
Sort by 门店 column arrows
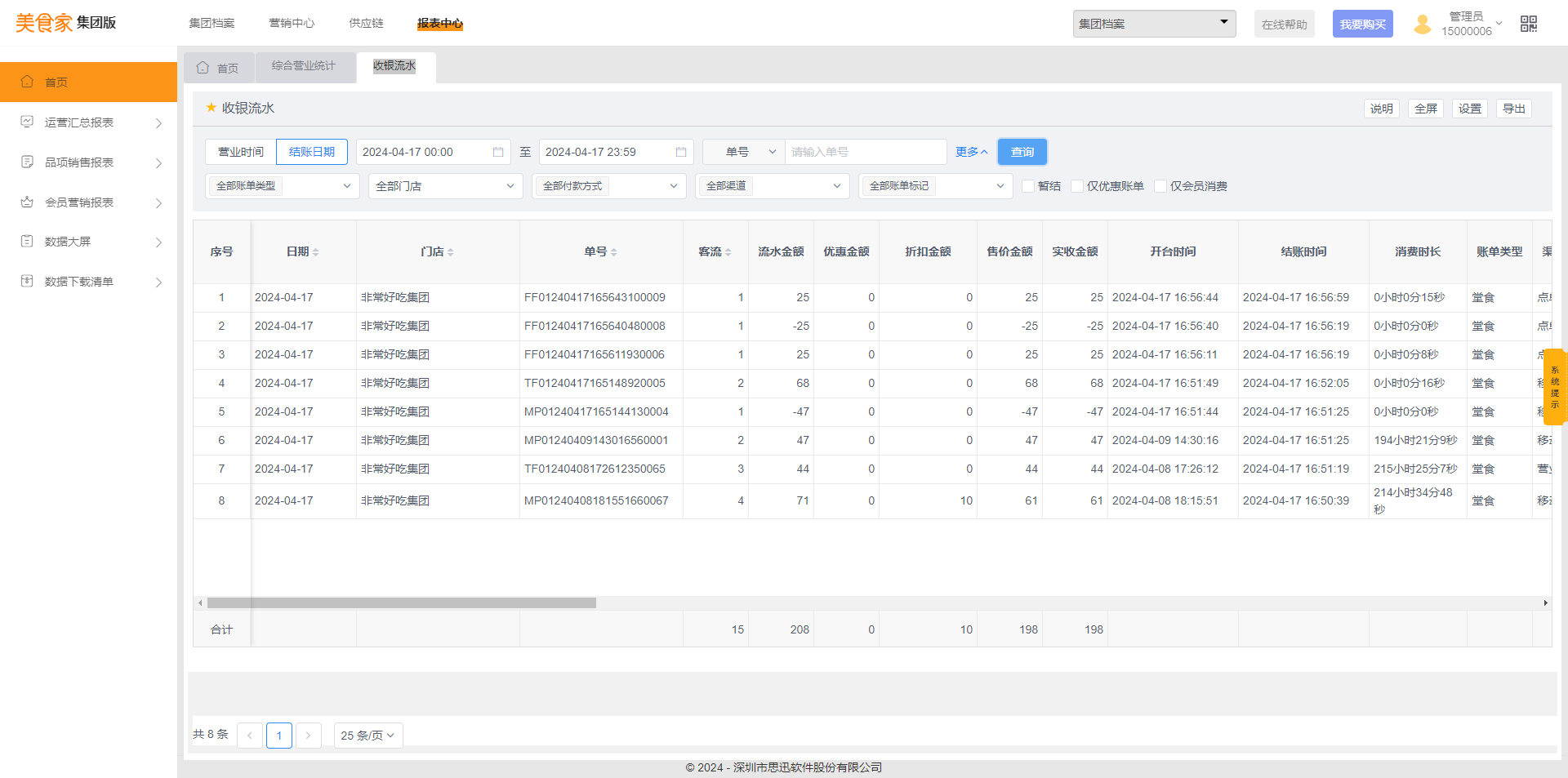pos(451,252)
